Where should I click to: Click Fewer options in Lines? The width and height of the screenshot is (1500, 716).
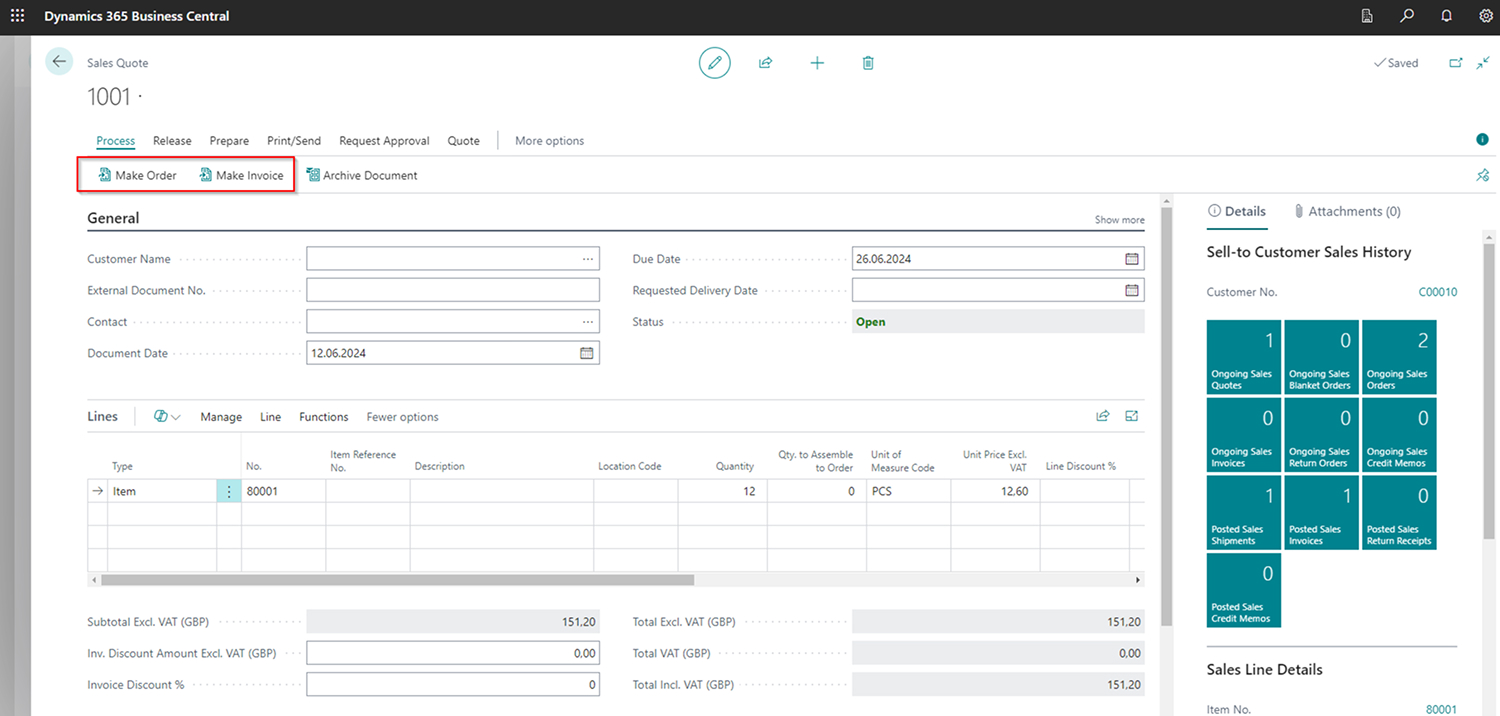pyautogui.click(x=402, y=417)
